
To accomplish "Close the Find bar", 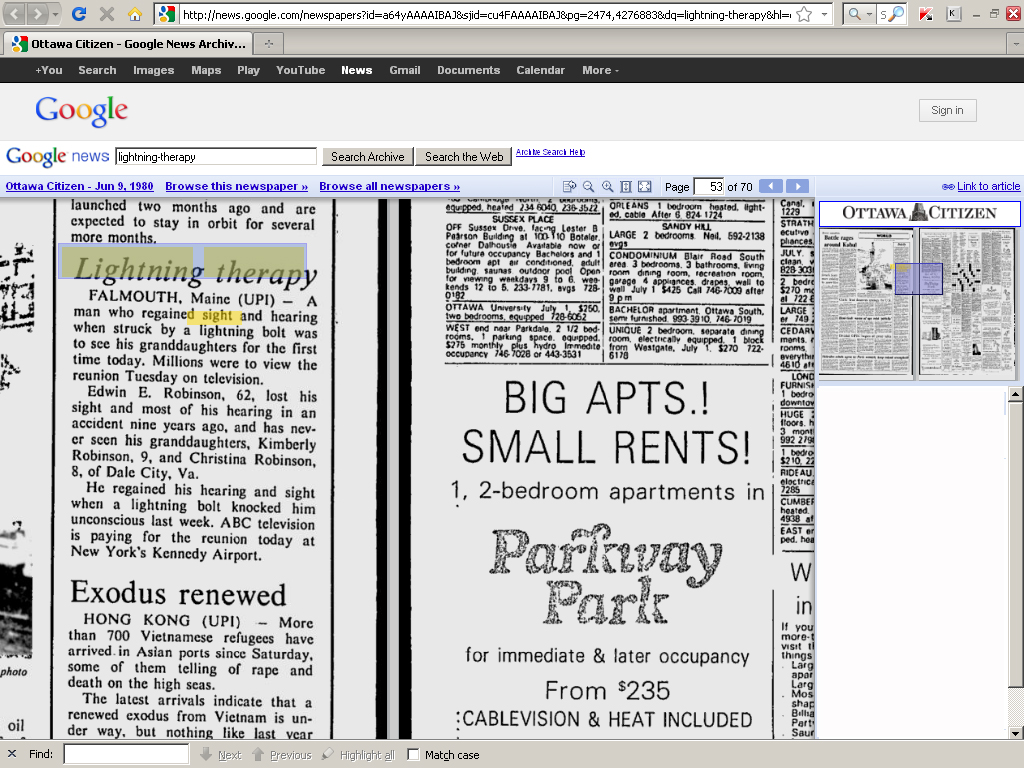I will click(12, 754).
